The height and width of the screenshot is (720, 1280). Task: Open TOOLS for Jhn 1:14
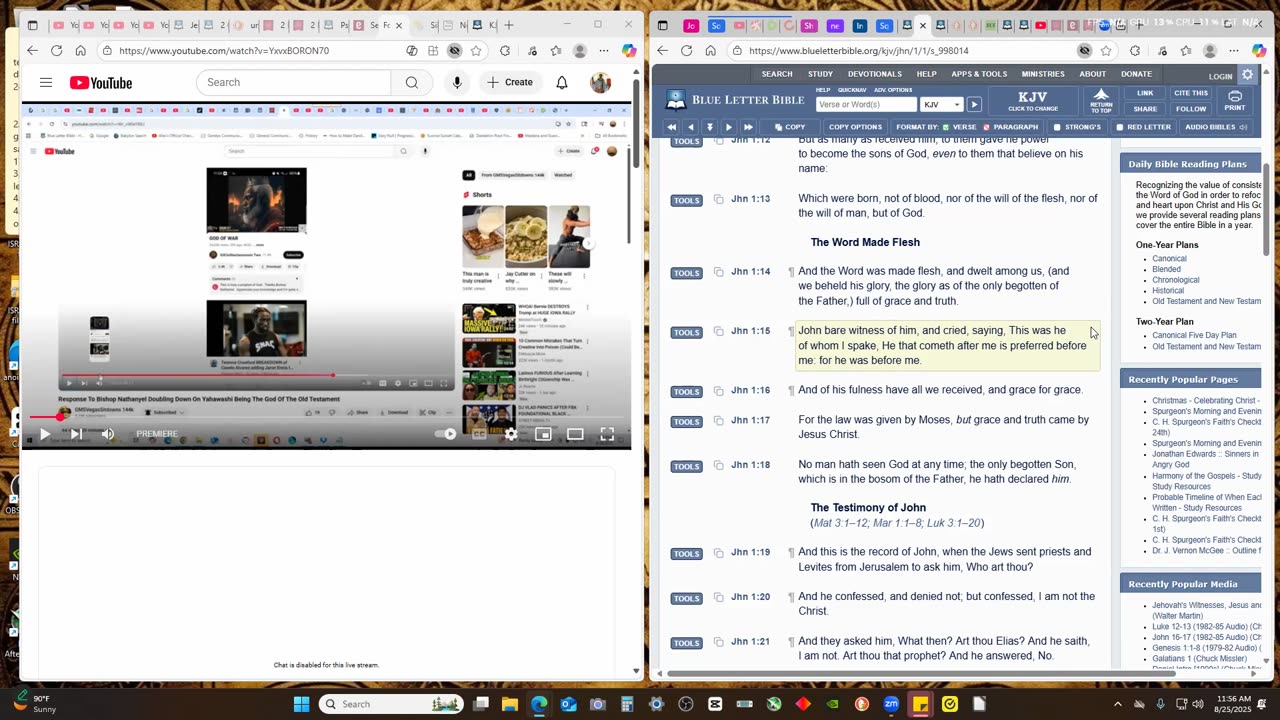(x=686, y=273)
